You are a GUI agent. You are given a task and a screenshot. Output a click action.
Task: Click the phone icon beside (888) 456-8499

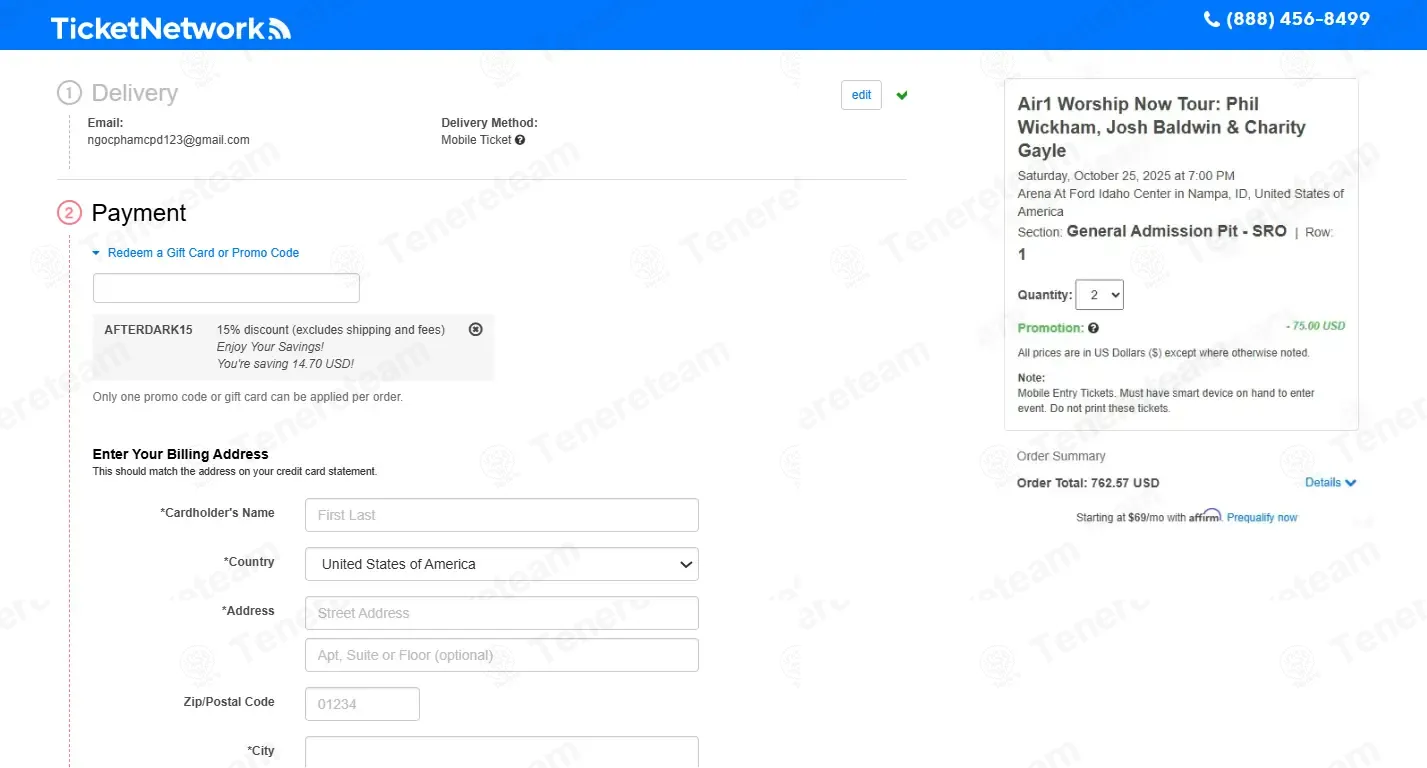tap(1211, 19)
